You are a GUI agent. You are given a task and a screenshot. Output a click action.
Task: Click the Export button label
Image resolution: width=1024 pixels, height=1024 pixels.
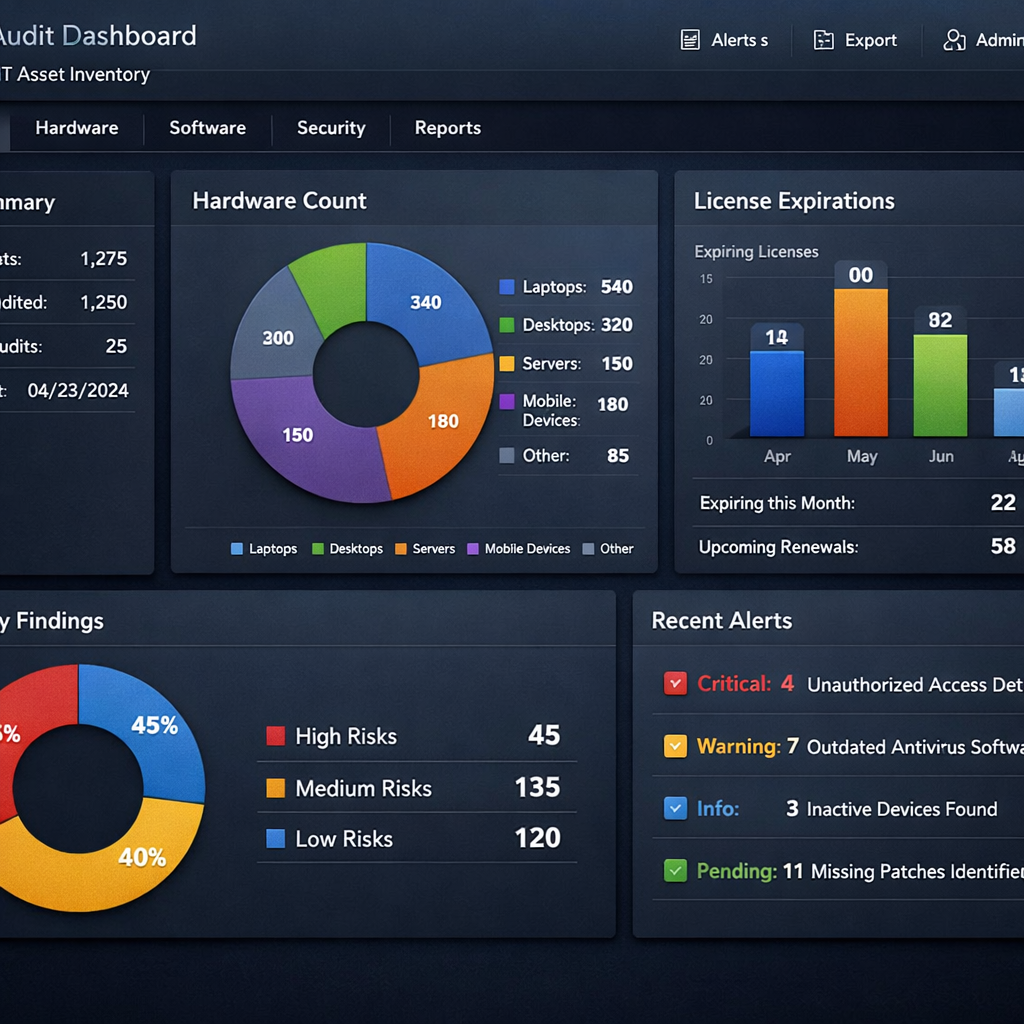point(871,40)
